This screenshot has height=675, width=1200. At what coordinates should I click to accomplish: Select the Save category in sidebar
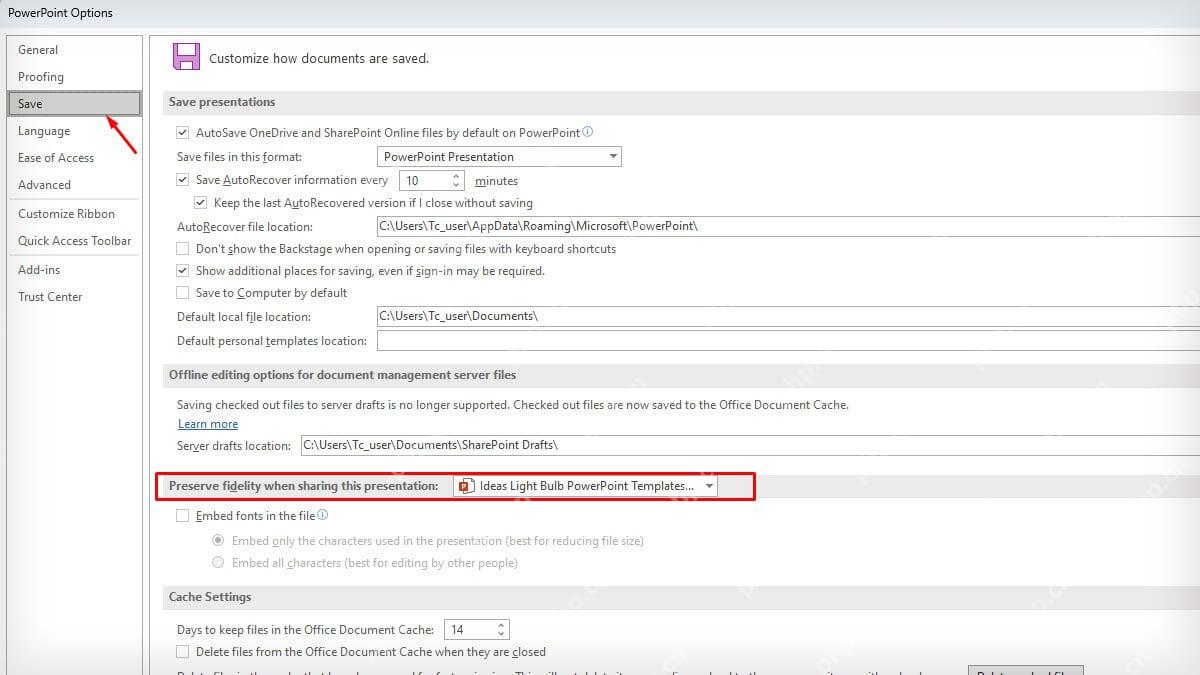[74, 104]
